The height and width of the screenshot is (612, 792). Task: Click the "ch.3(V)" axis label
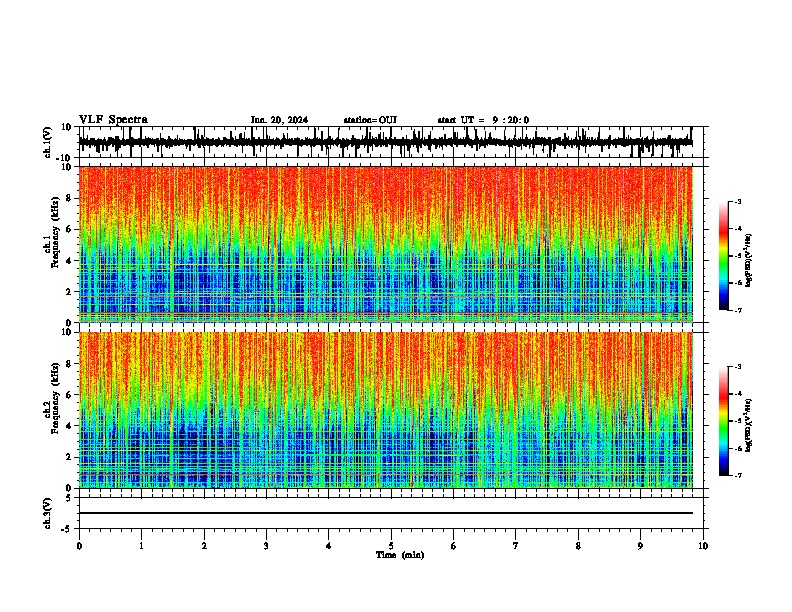(x=48, y=513)
